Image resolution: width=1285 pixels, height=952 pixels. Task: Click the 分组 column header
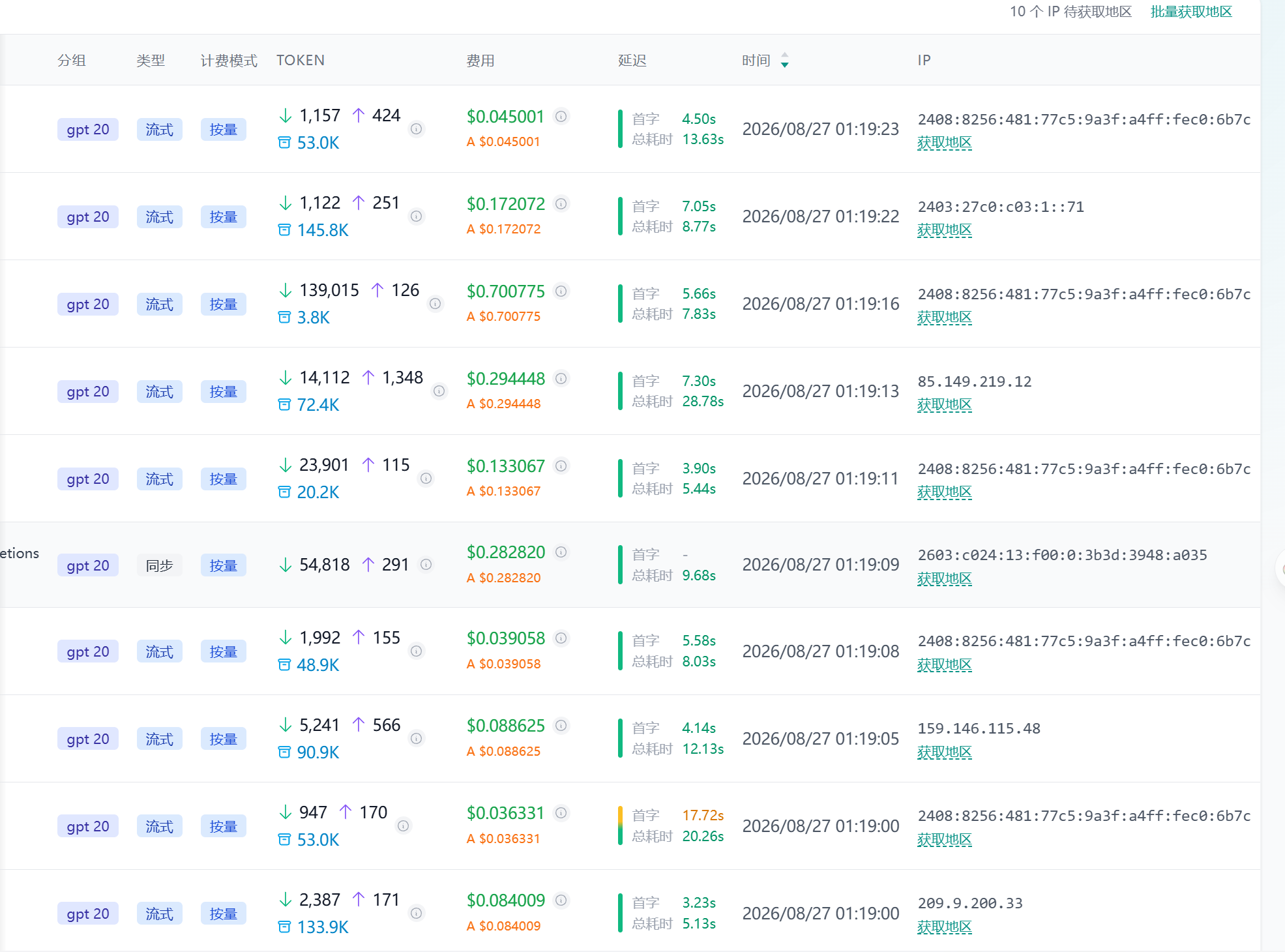coord(72,61)
